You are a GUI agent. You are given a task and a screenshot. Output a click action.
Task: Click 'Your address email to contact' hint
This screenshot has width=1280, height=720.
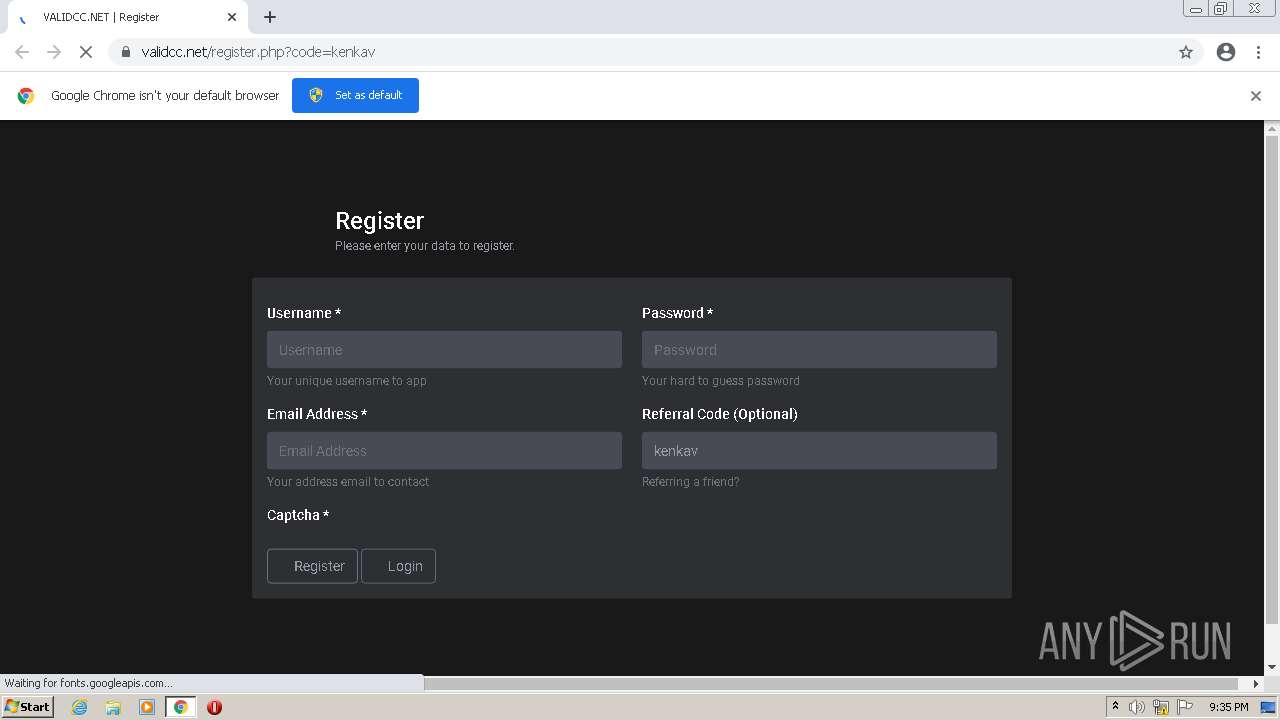coord(348,482)
